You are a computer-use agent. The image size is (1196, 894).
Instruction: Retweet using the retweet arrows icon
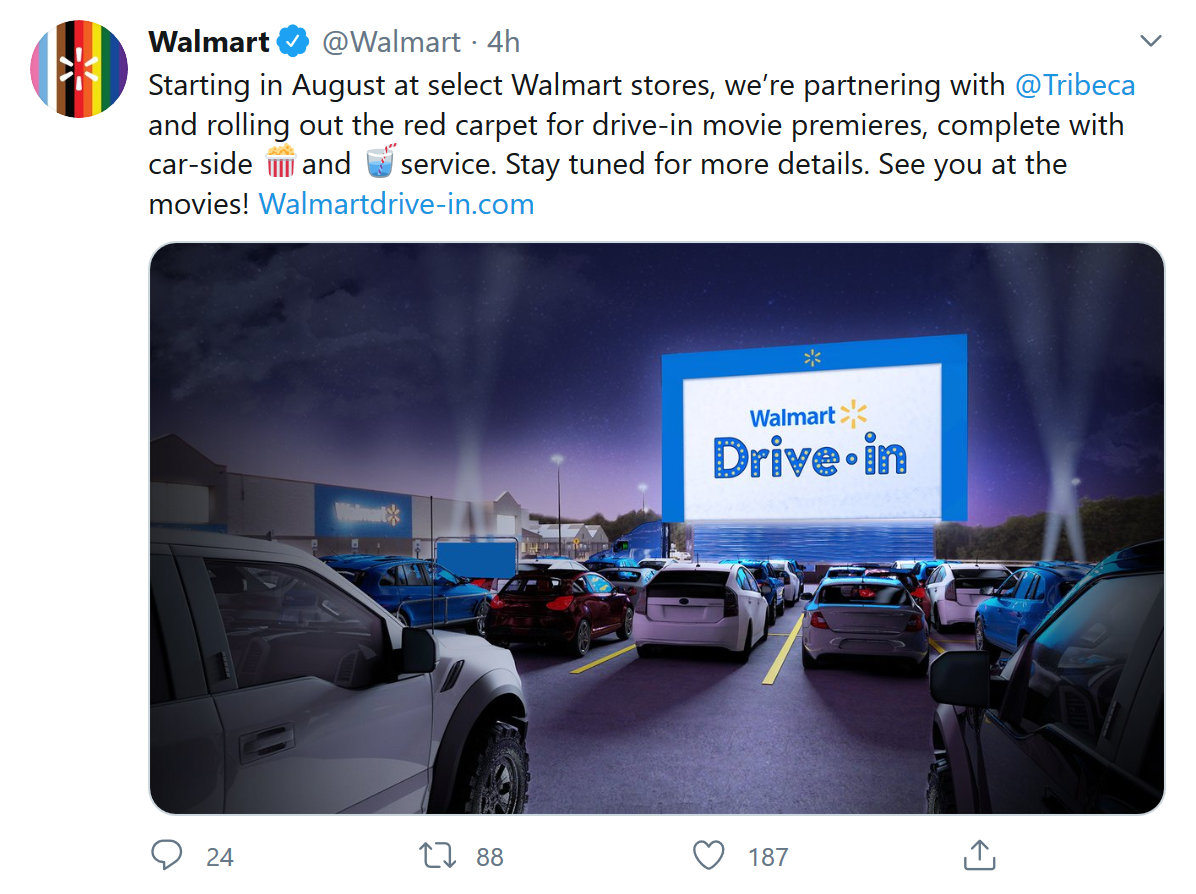pos(437,856)
